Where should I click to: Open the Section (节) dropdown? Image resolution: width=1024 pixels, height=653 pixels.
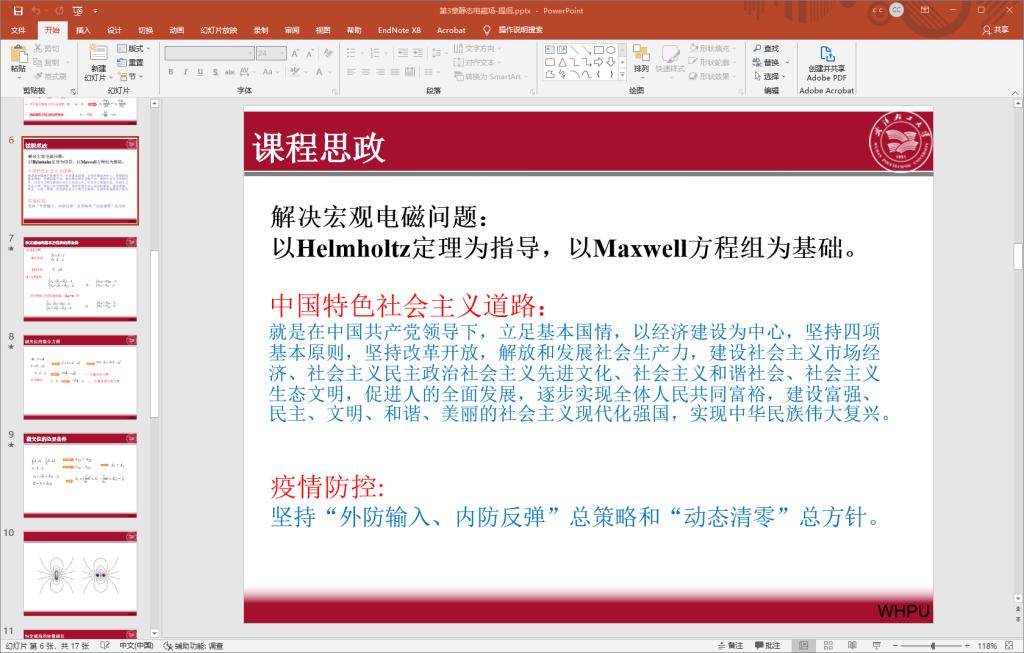[x=131, y=76]
